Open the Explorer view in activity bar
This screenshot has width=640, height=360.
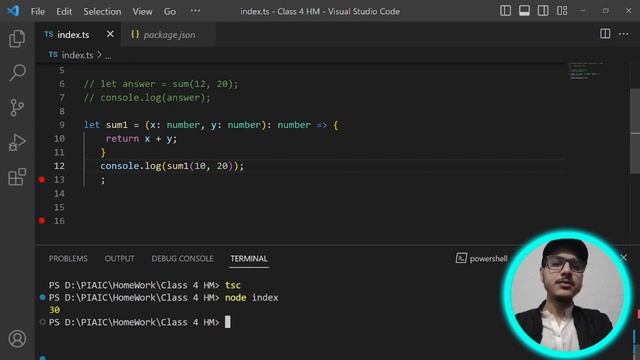(x=17, y=39)
